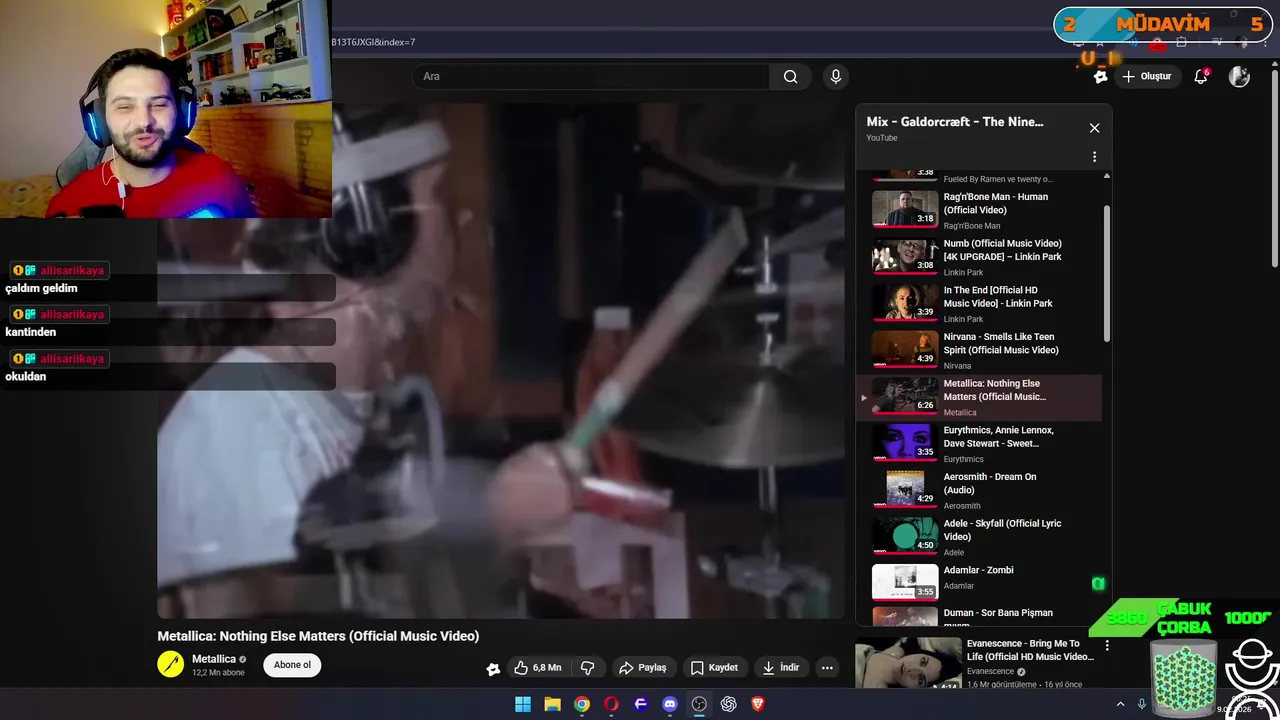This screenshot has height=720, width=1280.
Task: Like the video with 6,8 Mn button
Action: click(539, 668)
